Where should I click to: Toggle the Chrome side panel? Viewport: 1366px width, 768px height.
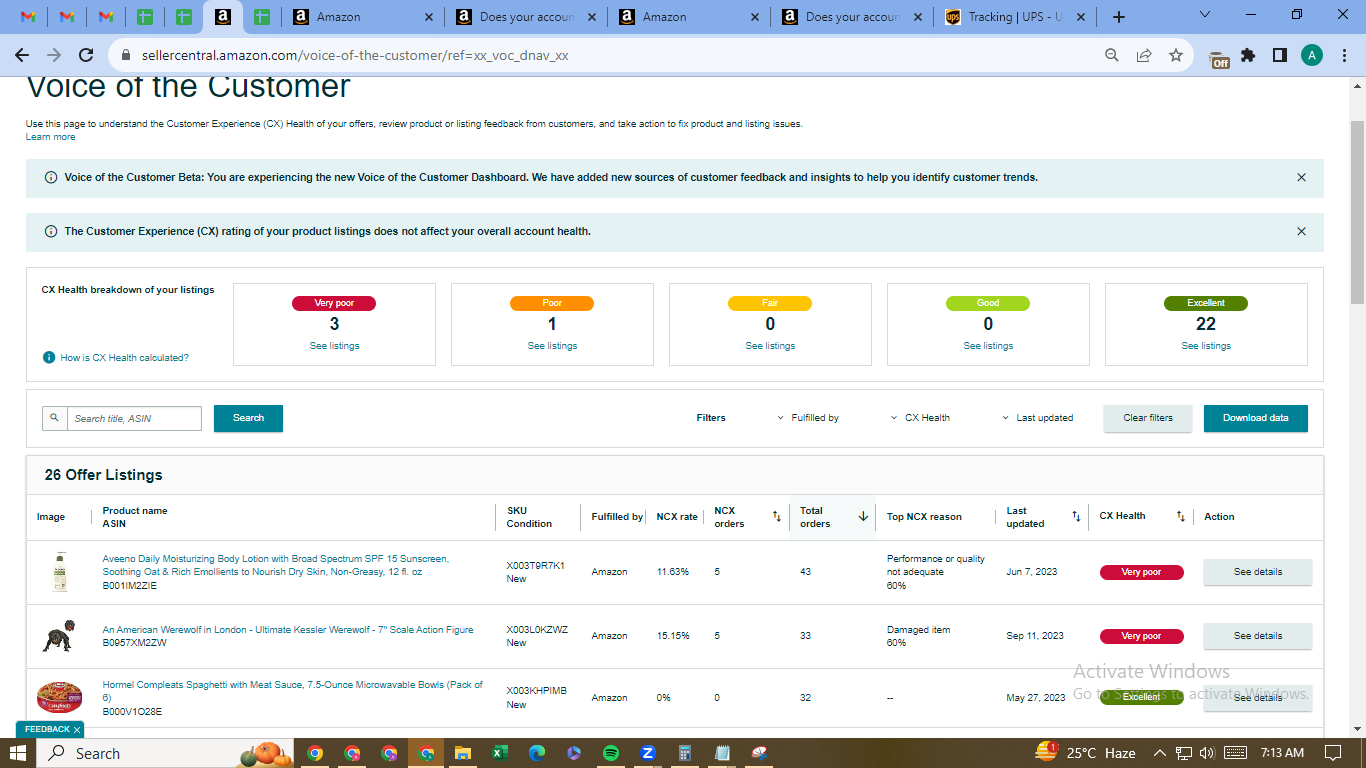(1280, 55)
